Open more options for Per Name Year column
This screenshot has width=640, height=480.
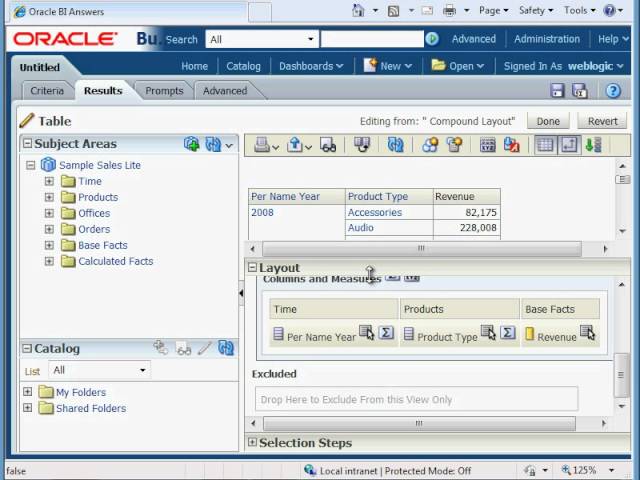[367, 332]
